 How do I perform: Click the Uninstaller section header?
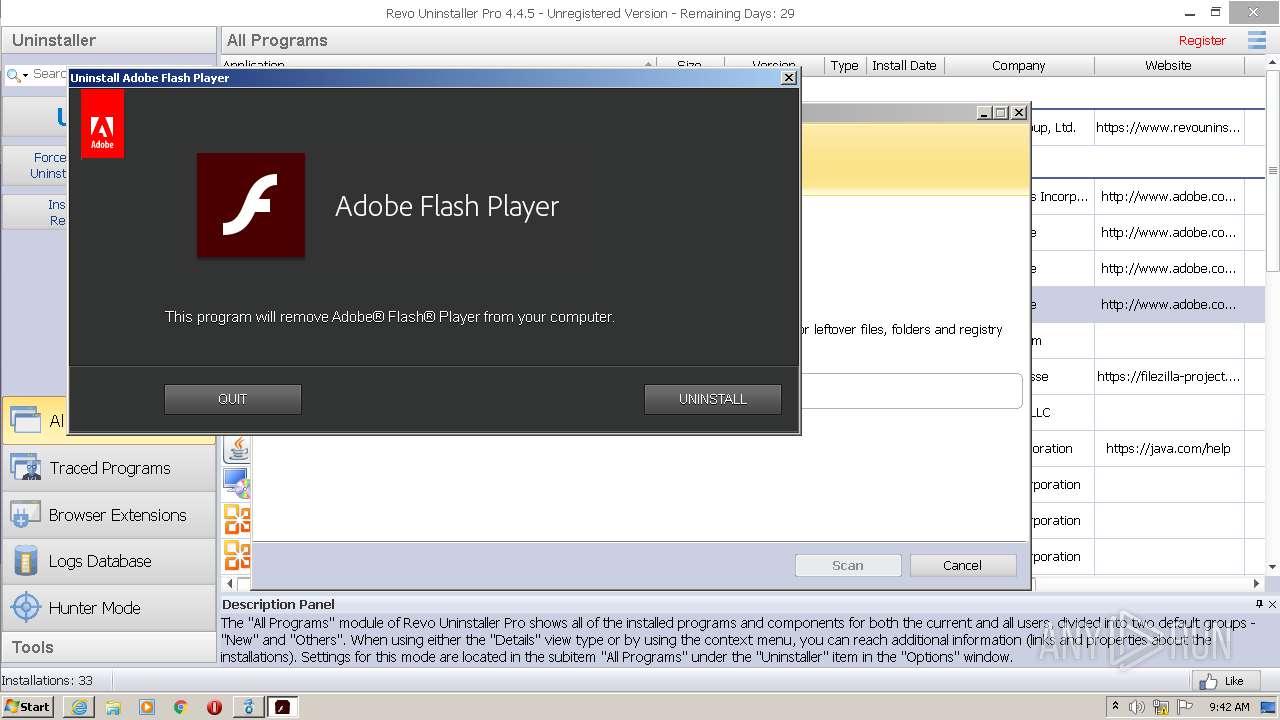click(109, 41)
